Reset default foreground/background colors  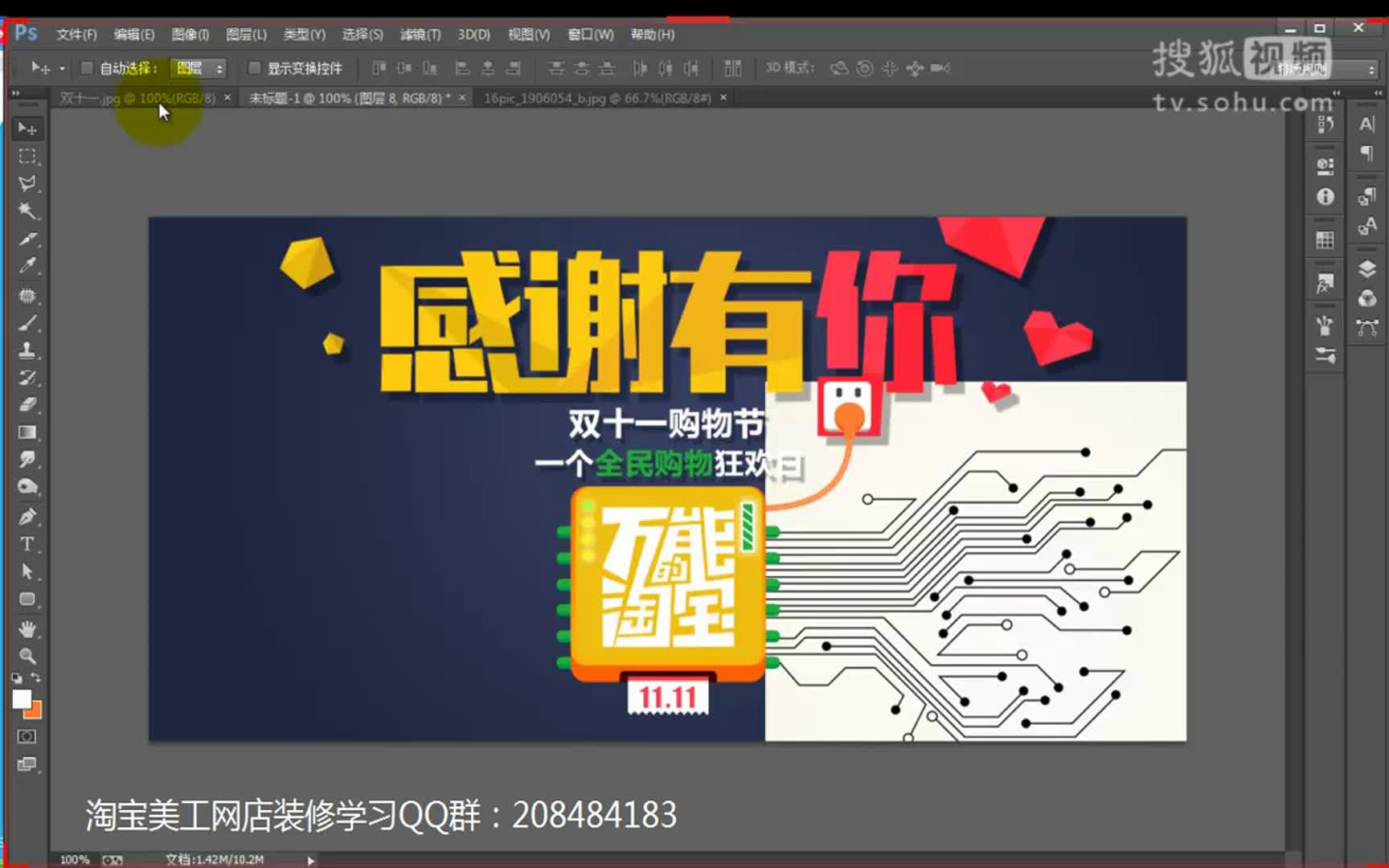[17, 678]
